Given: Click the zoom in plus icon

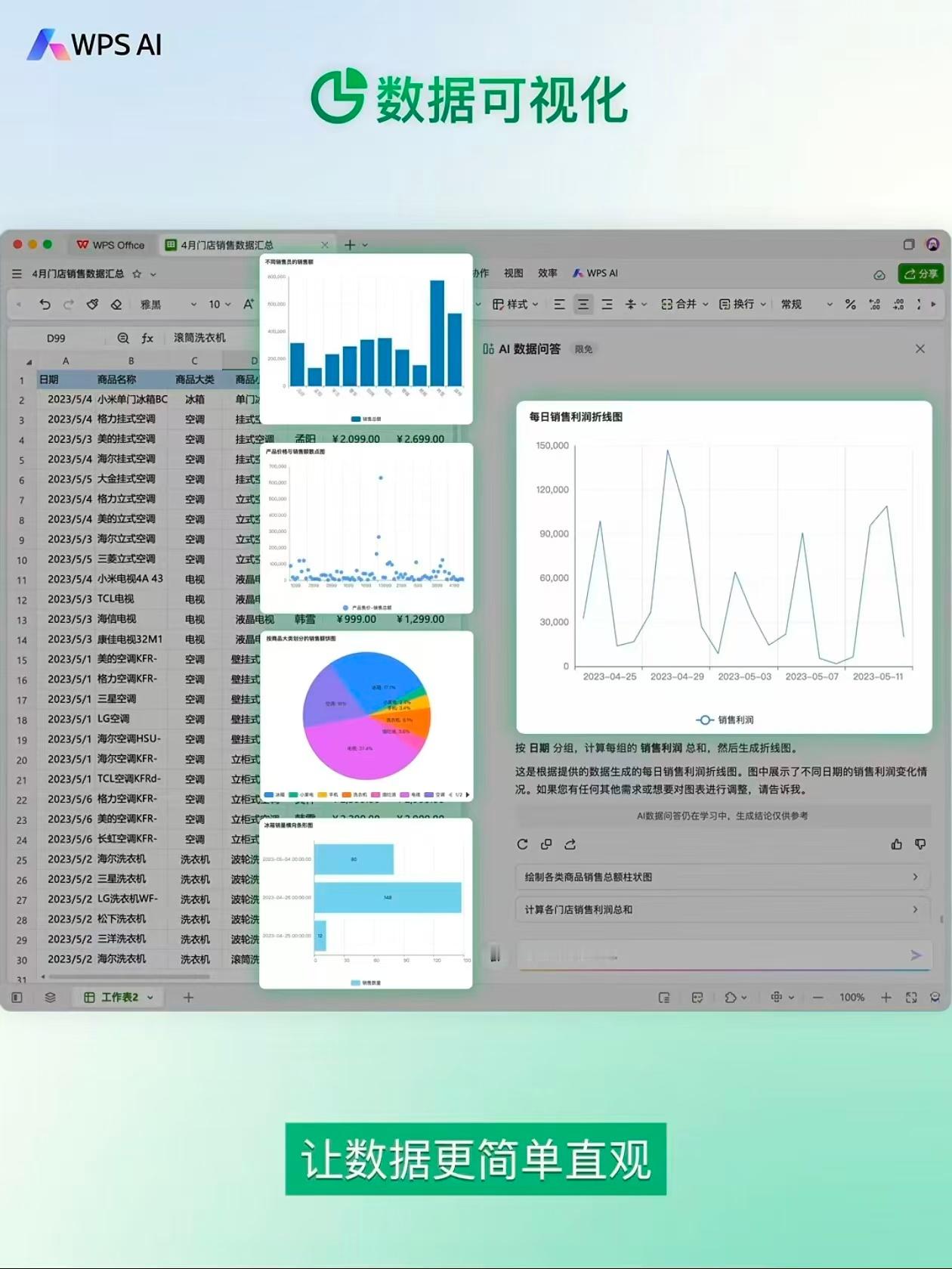Looking at the screenshot, I should click(x=886, y=998).
